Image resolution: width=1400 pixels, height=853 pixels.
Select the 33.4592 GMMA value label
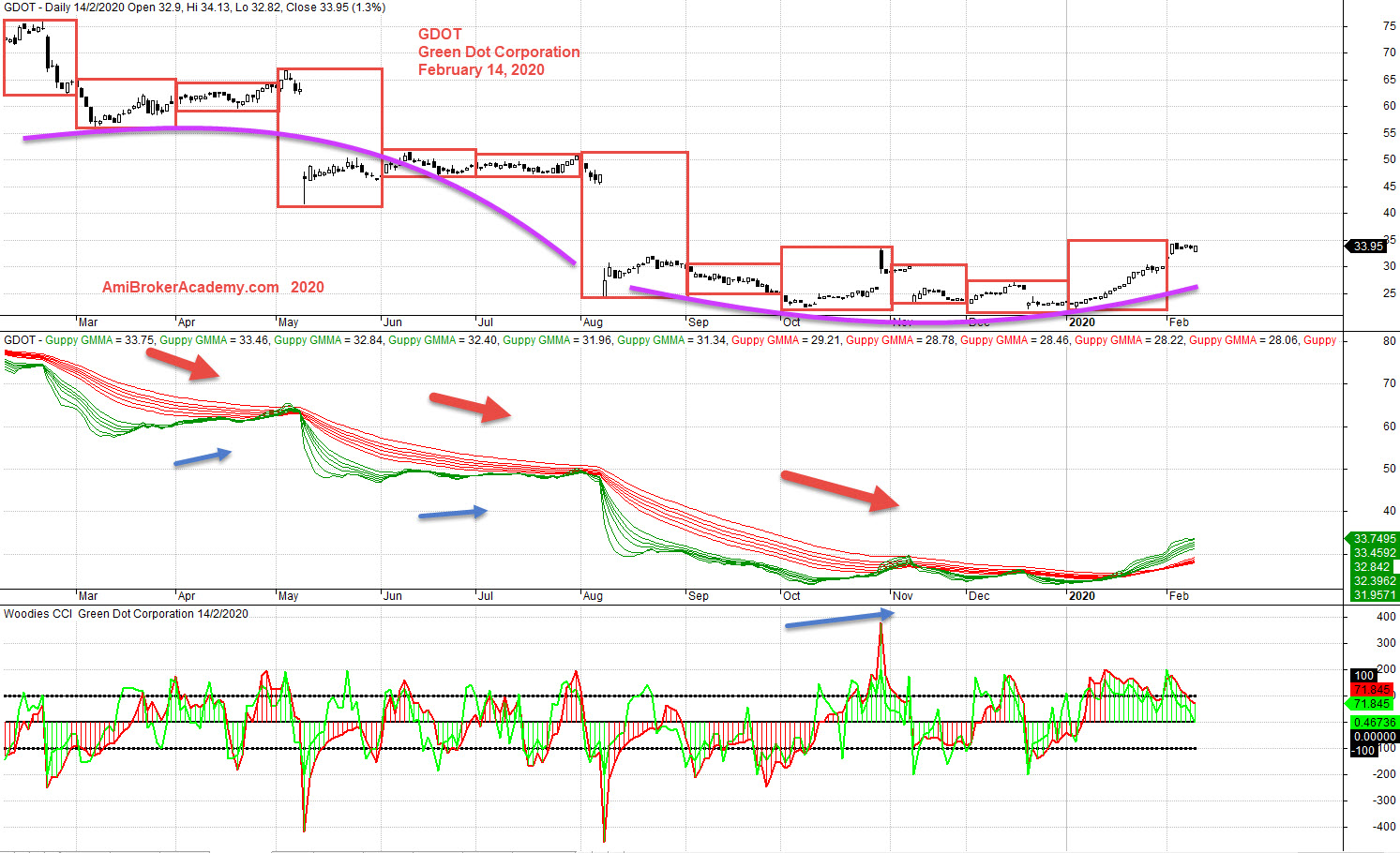[1374, 553]
